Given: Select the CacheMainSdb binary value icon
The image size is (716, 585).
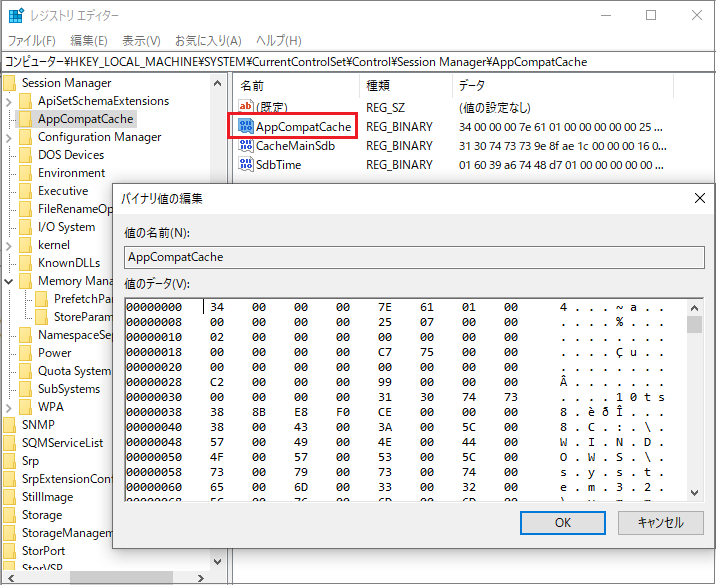Looking at the screenshot, I should (246, 146).
